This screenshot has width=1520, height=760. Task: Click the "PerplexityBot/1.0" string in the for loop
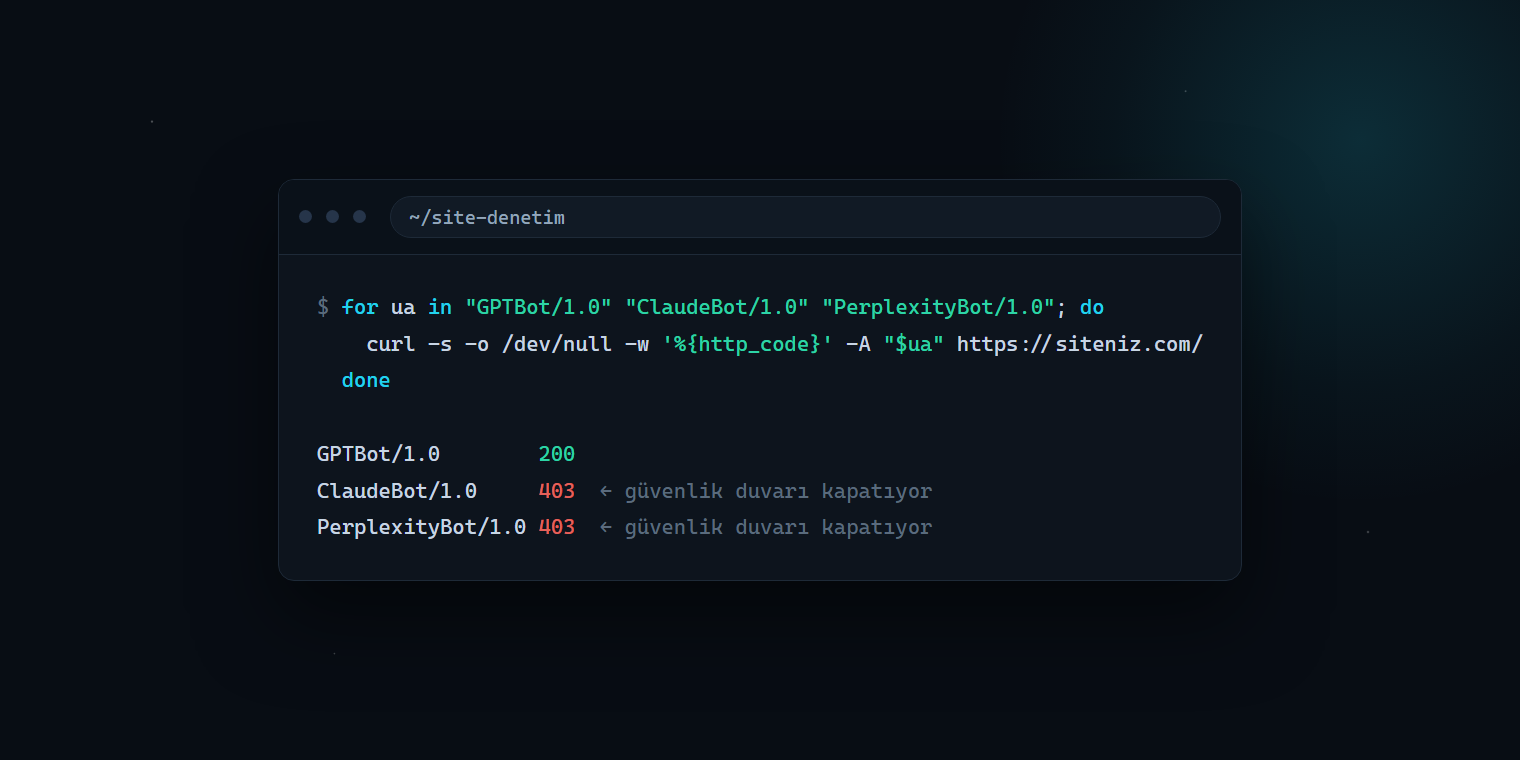coord(938,307)
